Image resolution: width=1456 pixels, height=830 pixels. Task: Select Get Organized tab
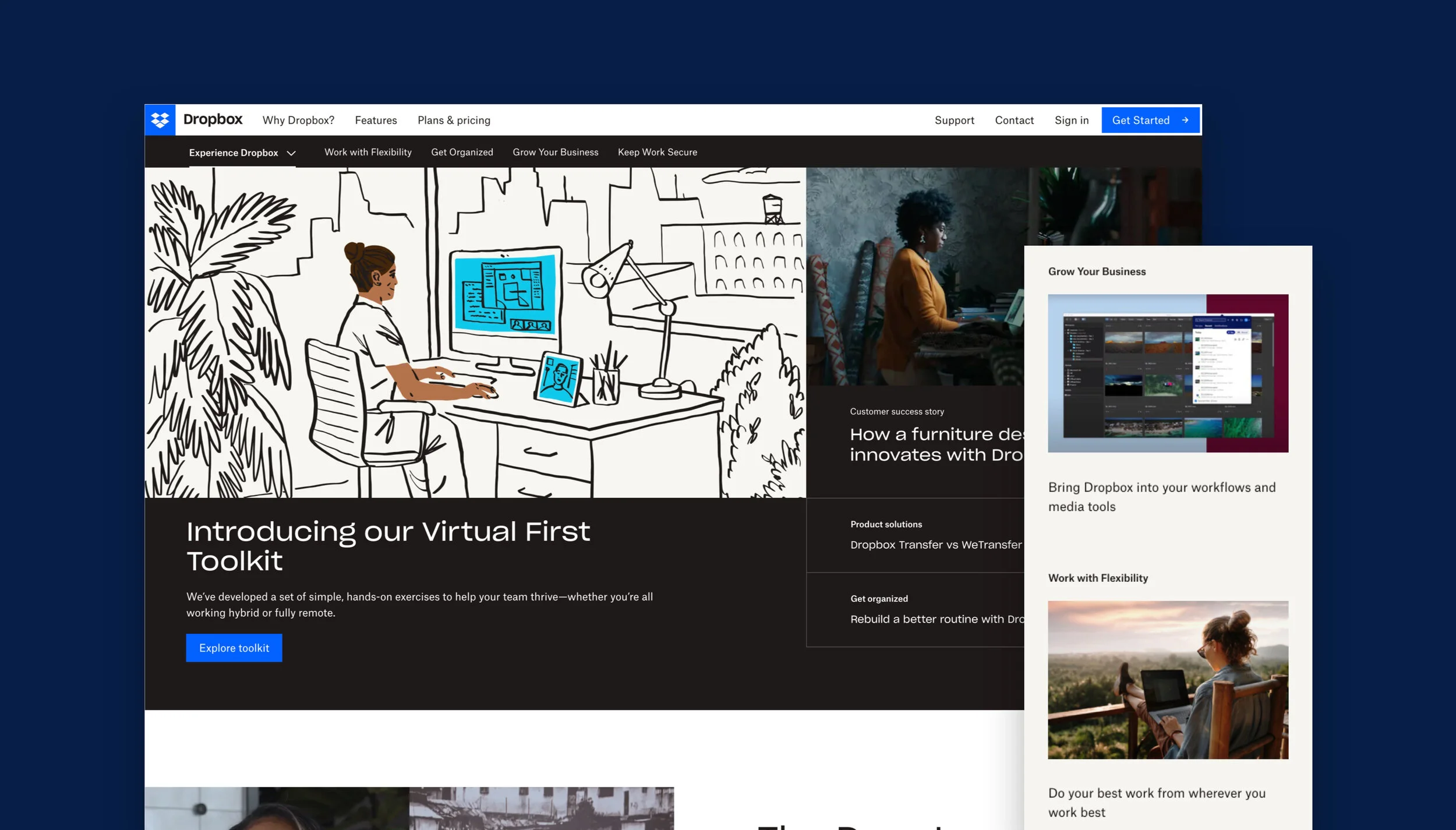coord(462,152)
